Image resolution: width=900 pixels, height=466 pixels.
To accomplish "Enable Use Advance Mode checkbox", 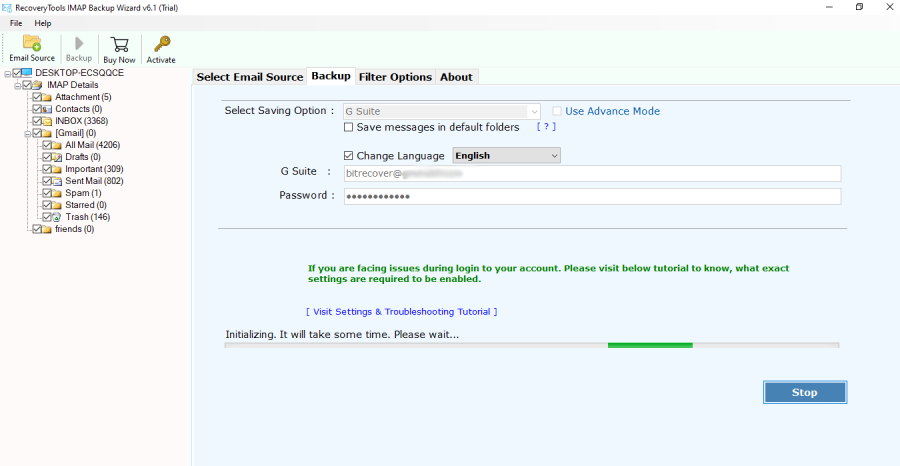I will 557,112.
